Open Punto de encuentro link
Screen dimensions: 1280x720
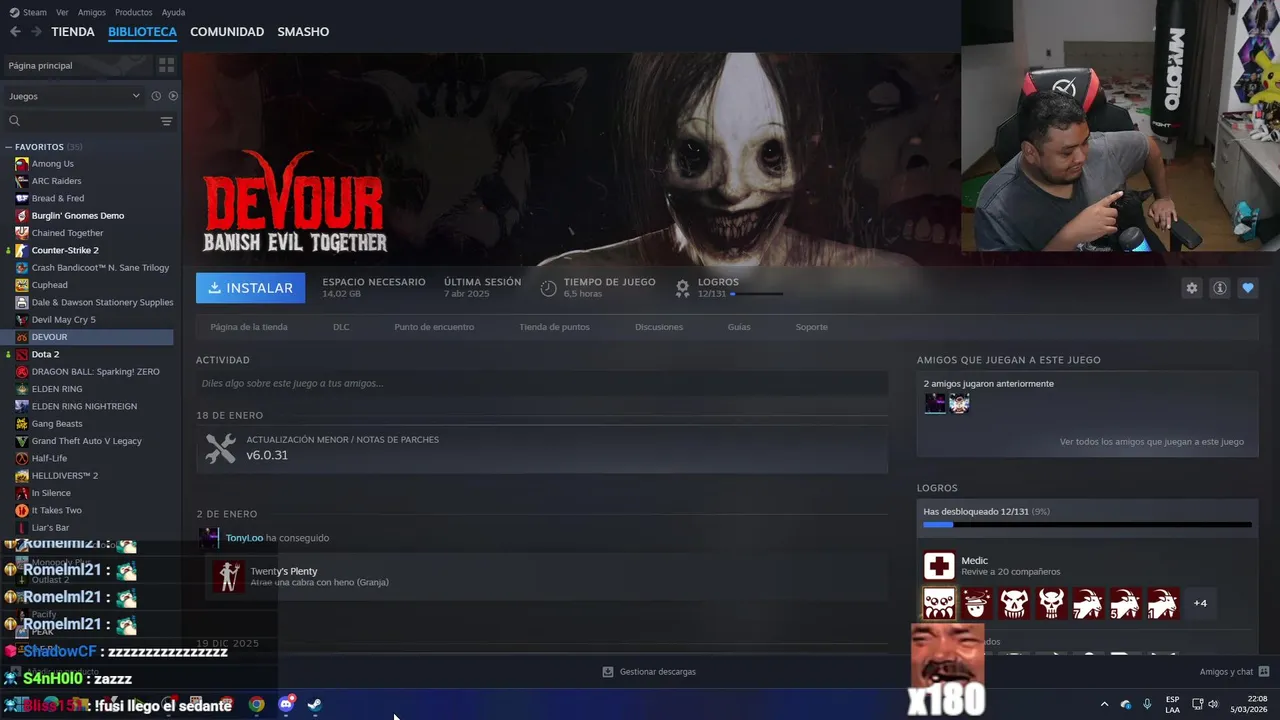tap(434, 327)
